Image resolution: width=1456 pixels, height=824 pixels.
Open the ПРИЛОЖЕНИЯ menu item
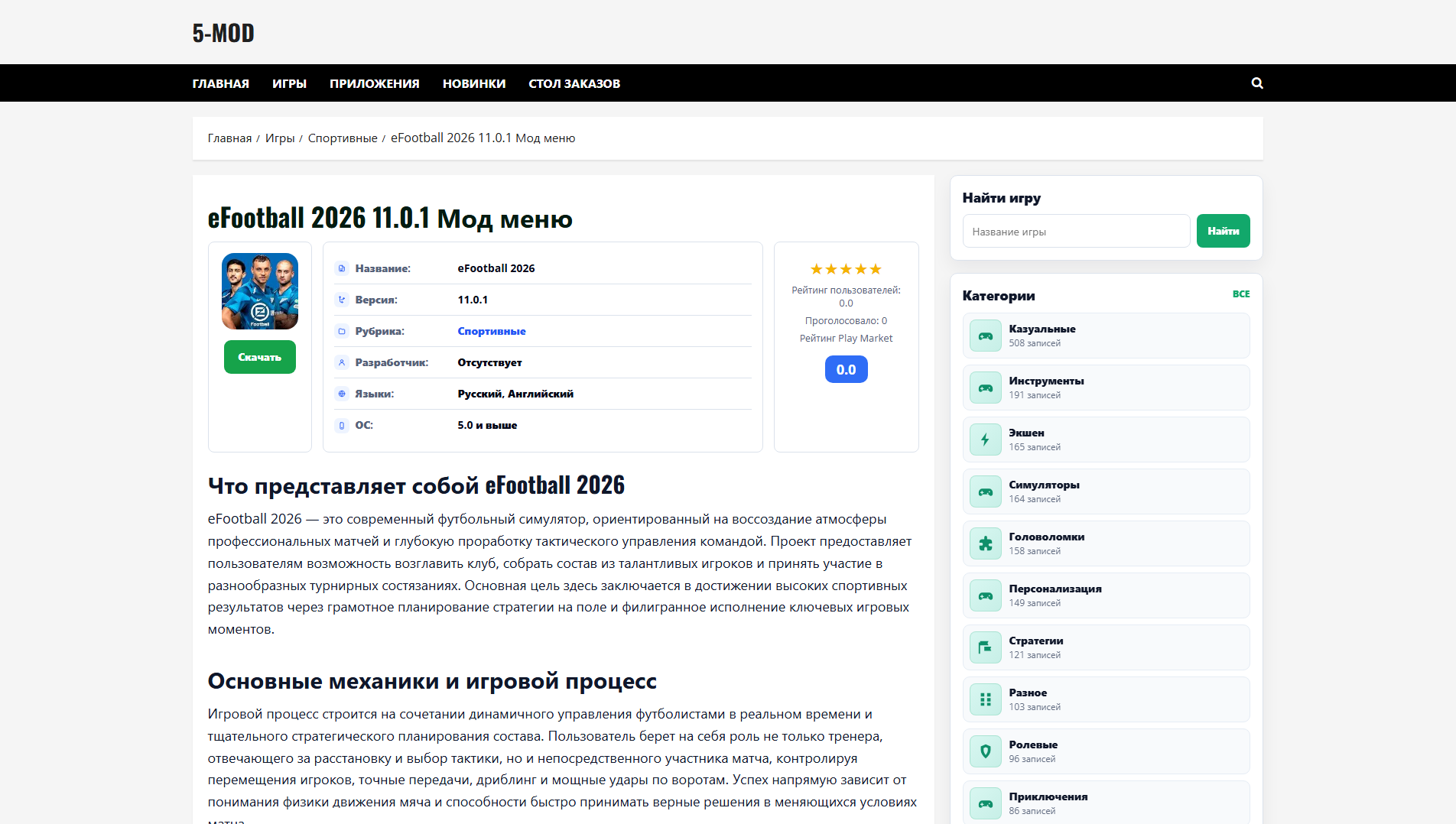(375, 83)
